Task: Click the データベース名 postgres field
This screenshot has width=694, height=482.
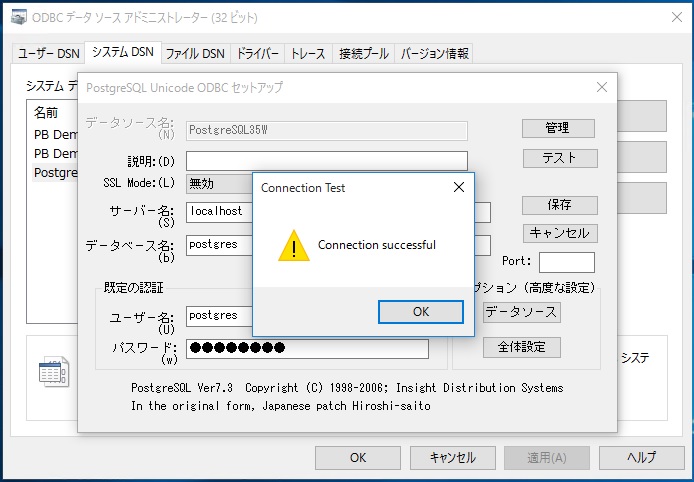Action: point(219,245)
